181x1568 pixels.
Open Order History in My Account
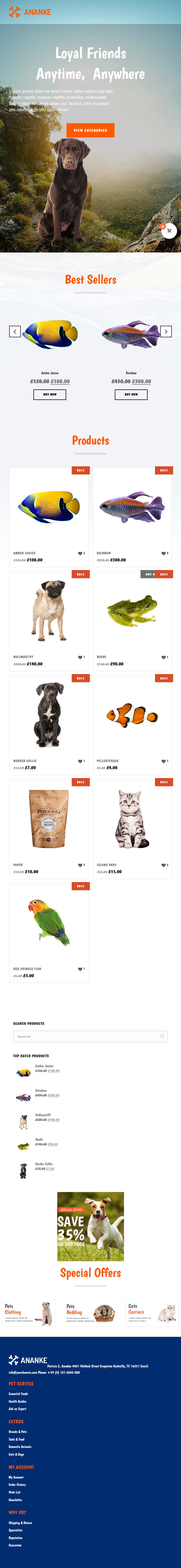pos(17,1485)
